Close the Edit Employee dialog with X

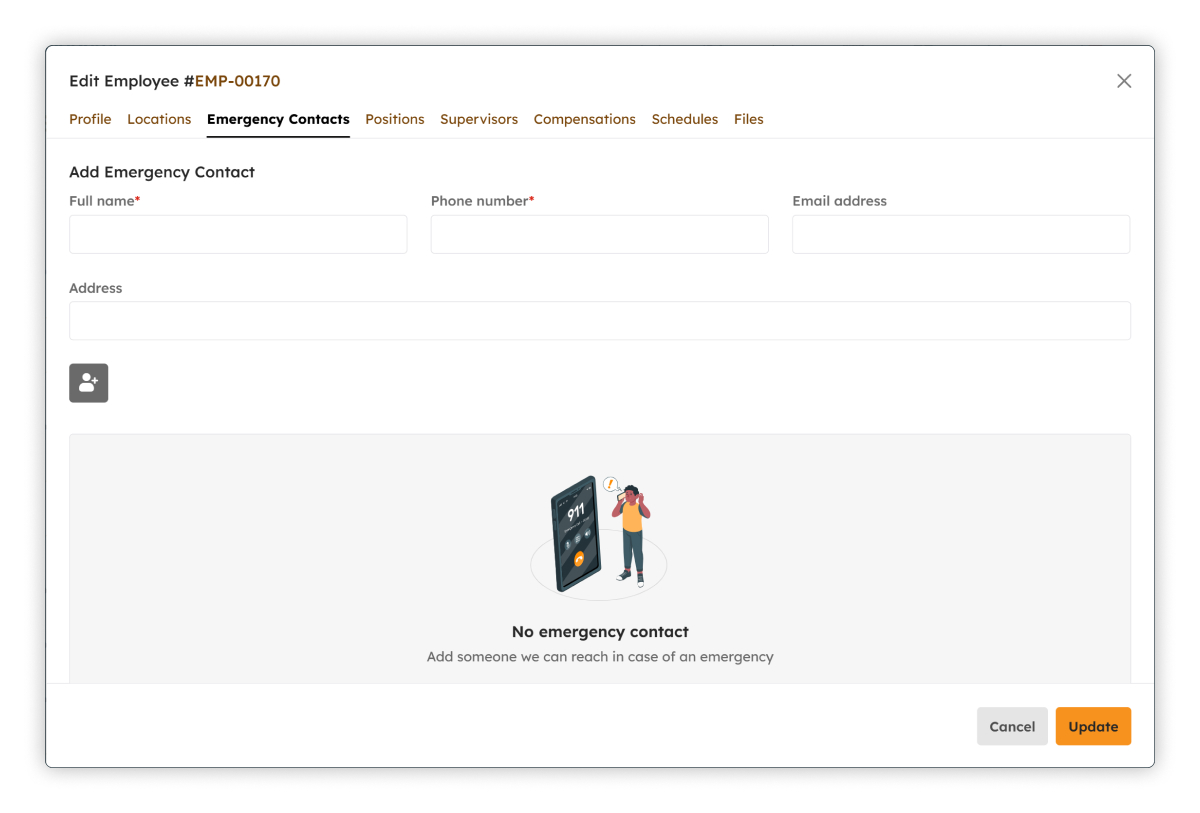point(1124,81)
